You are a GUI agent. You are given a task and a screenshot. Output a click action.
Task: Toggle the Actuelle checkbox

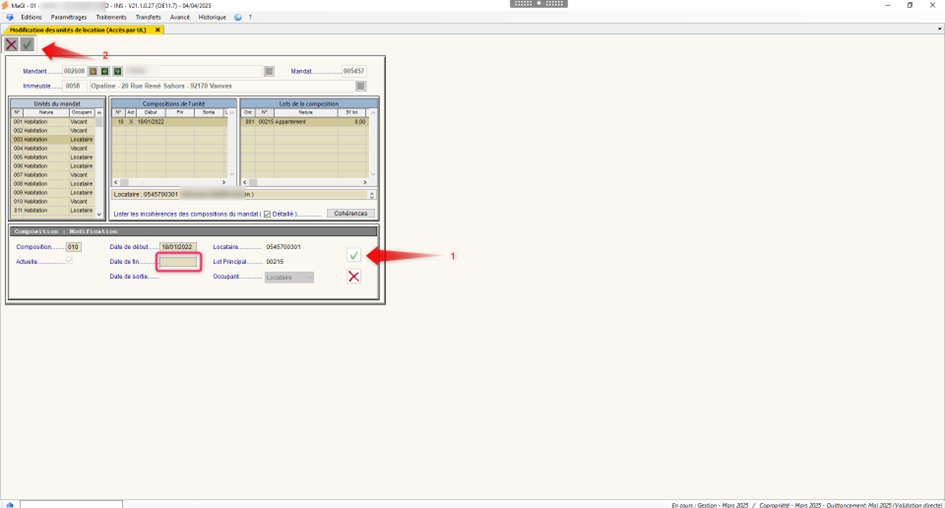click(x=69, y=260)
